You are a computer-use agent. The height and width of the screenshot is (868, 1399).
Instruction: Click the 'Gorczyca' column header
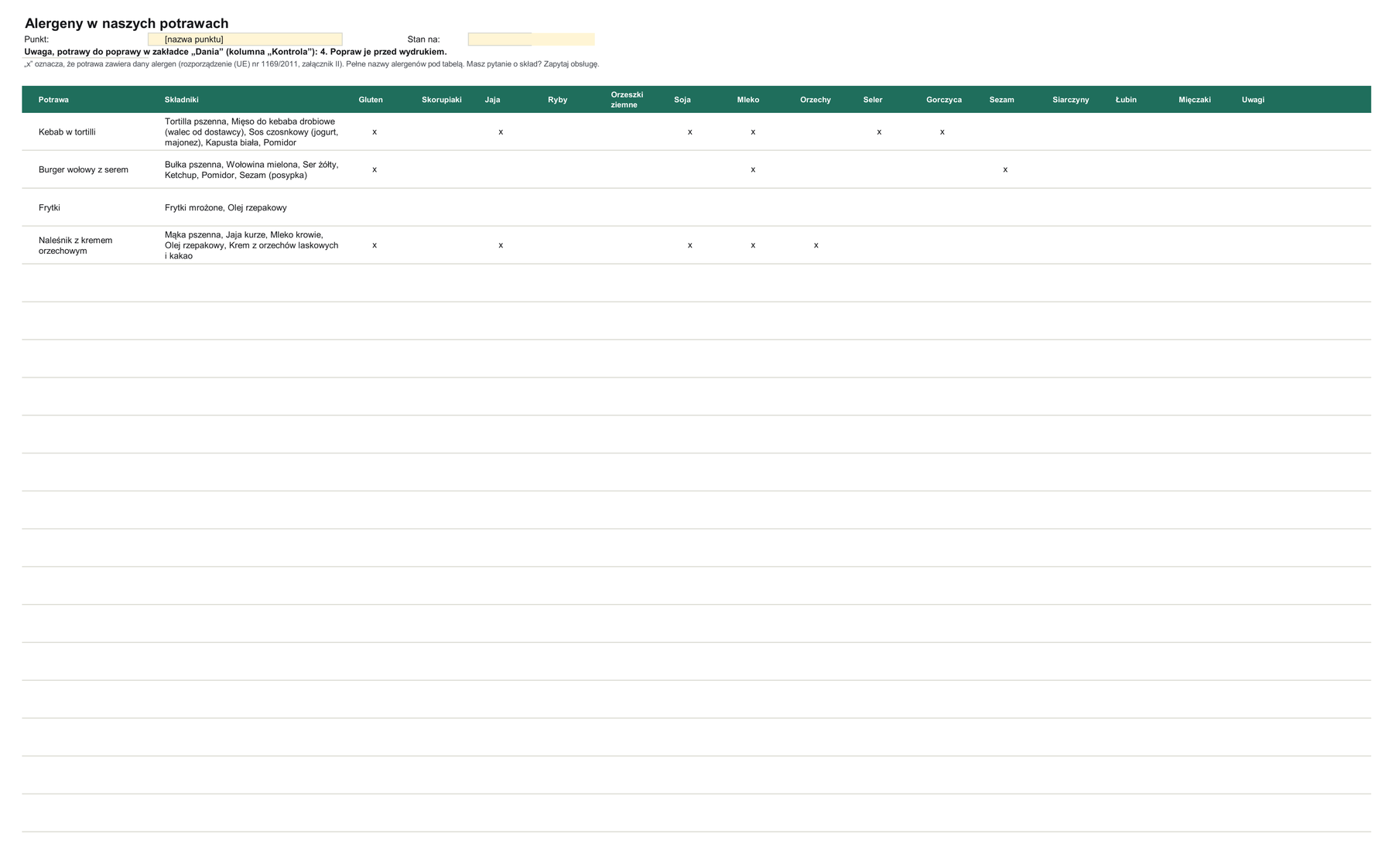pyautogui.click(x=944, y=100)
